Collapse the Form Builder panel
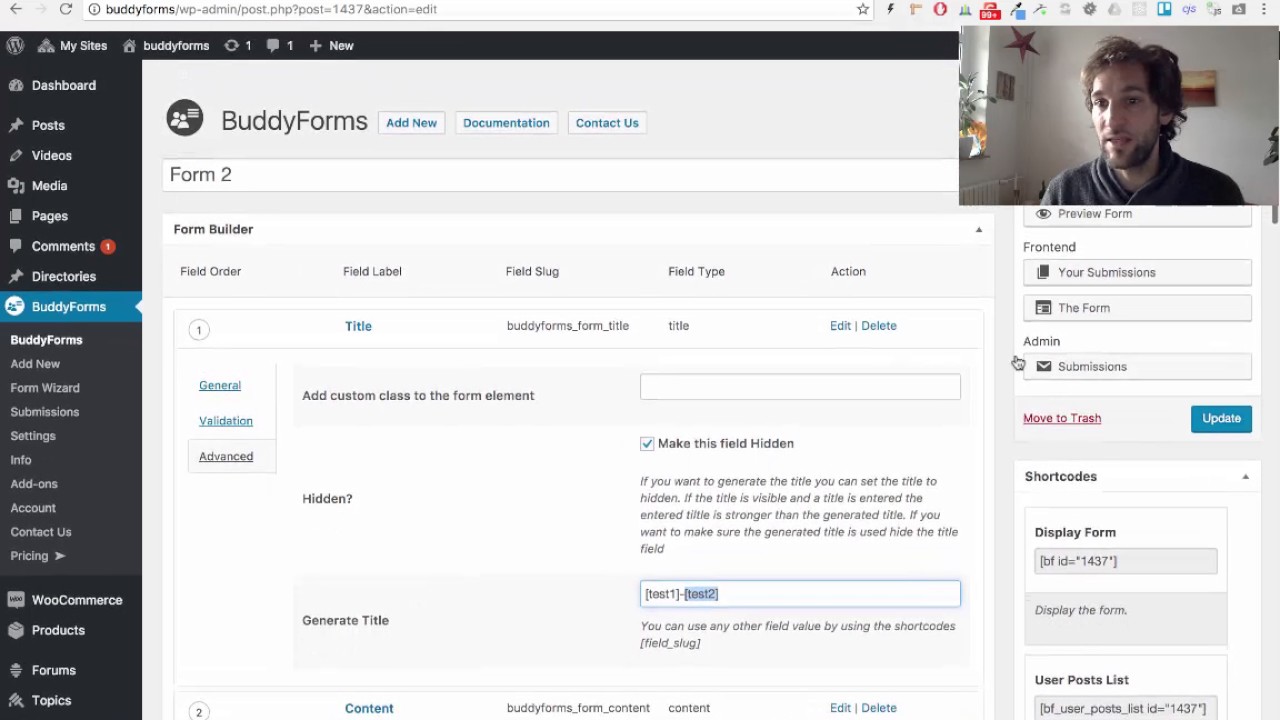1280x720 pixels. [978, 230]
